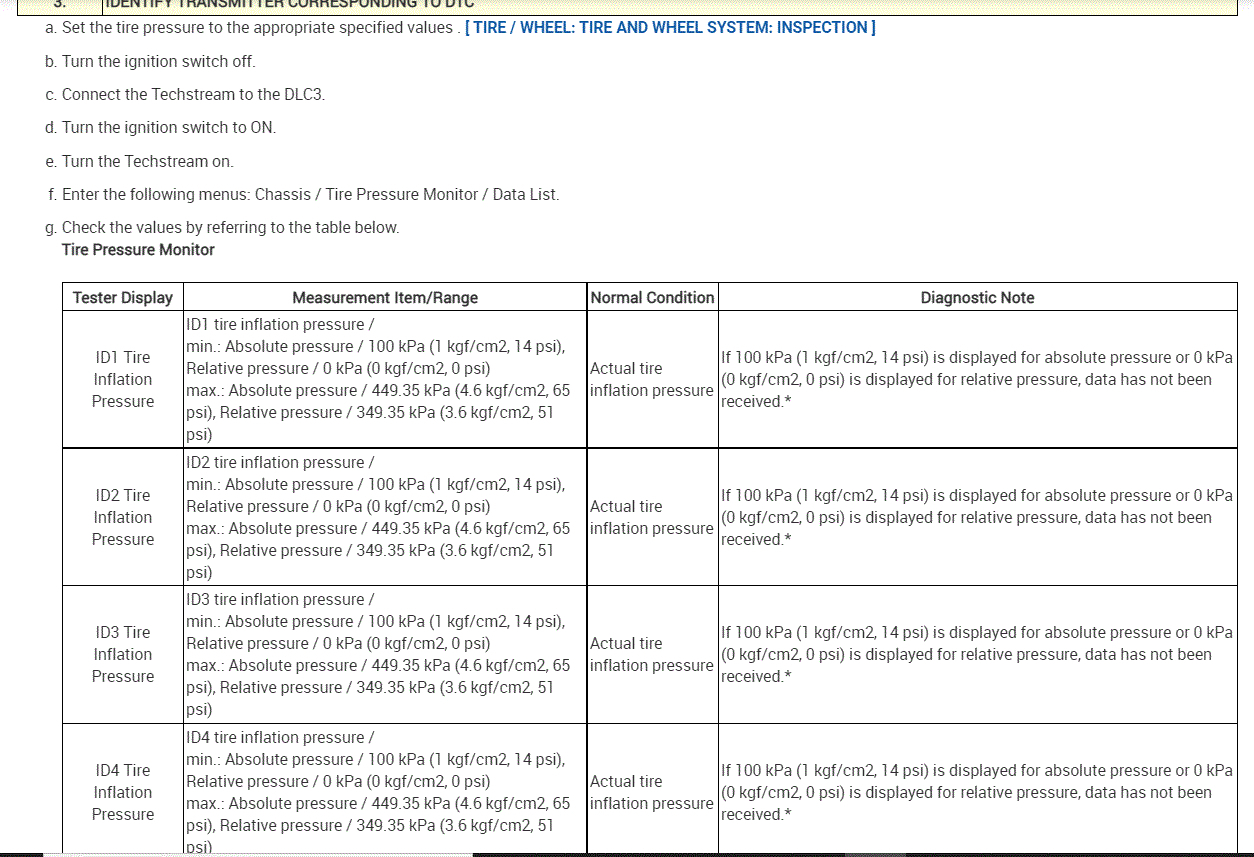Click the 'Measurement Item/Range' column header
The height and width of the screenshot is (857, 1254).
click(385, 297)
